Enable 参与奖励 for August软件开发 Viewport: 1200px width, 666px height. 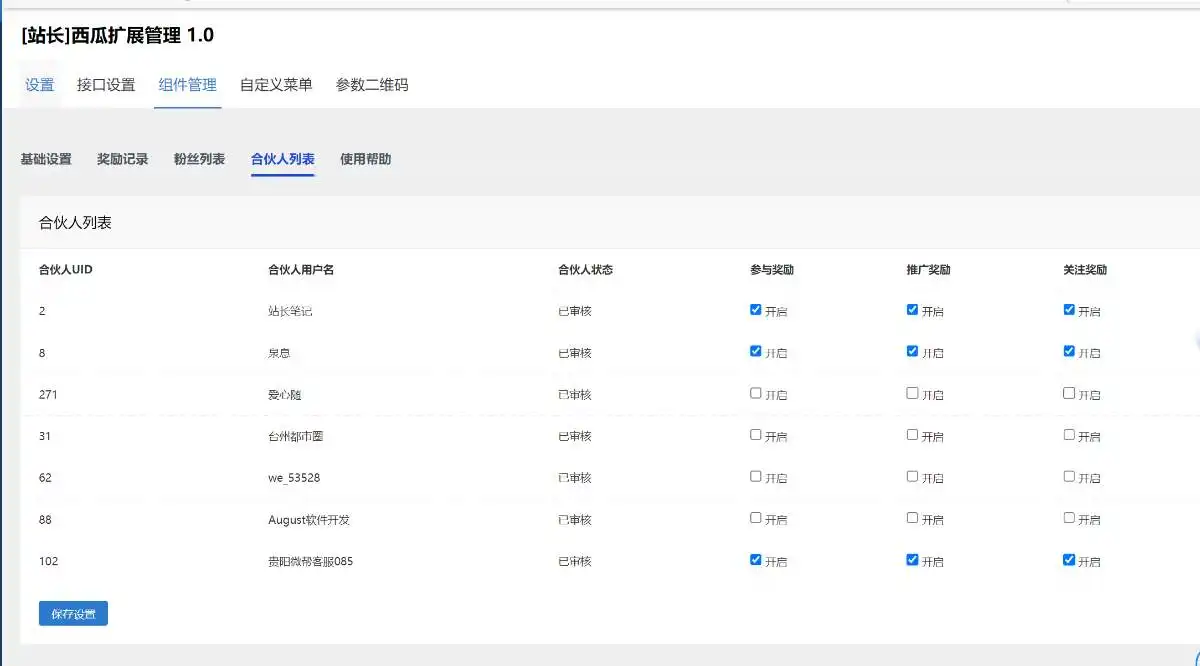pyautogui.click(x=756, y=518)
